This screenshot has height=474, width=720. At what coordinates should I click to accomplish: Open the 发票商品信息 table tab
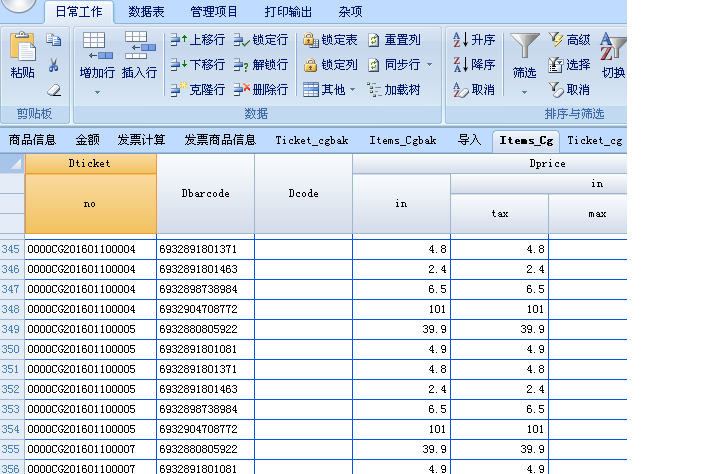tap(220, 140)
